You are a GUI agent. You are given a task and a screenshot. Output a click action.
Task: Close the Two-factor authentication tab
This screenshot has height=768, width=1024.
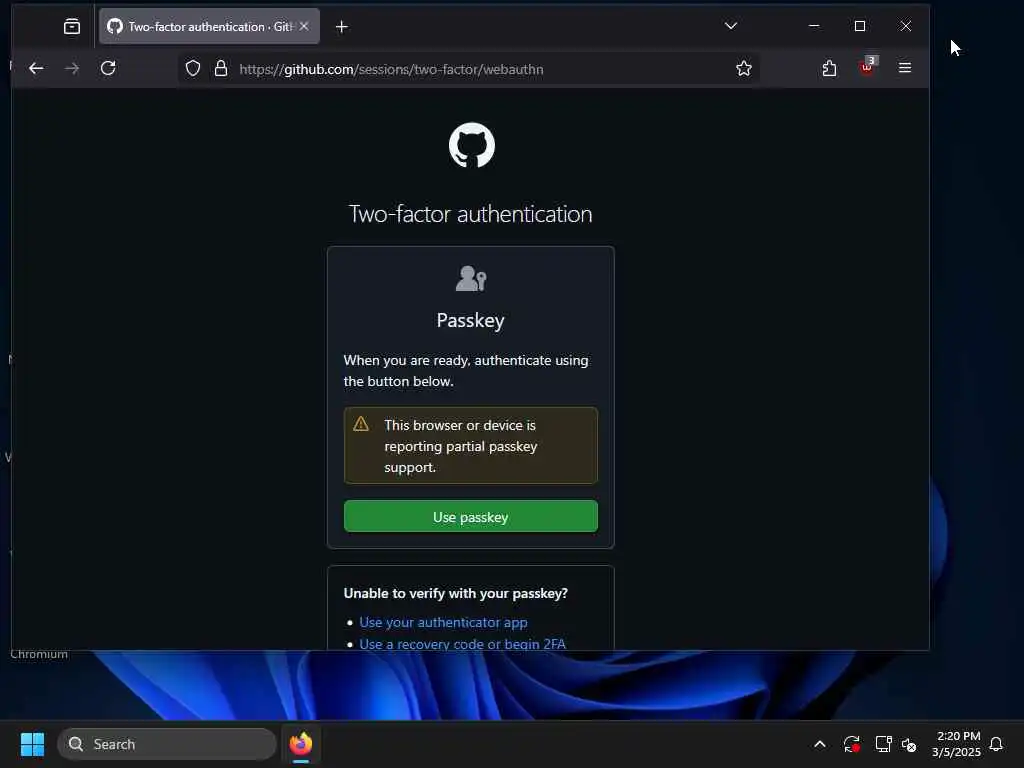click(304, 26)
